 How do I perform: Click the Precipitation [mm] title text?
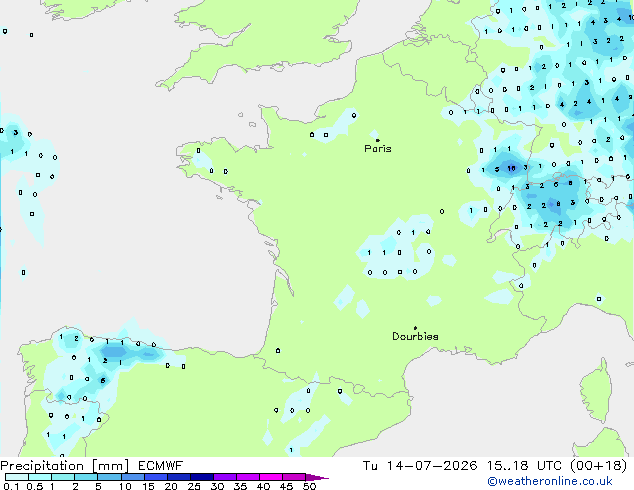click(65, 466)
